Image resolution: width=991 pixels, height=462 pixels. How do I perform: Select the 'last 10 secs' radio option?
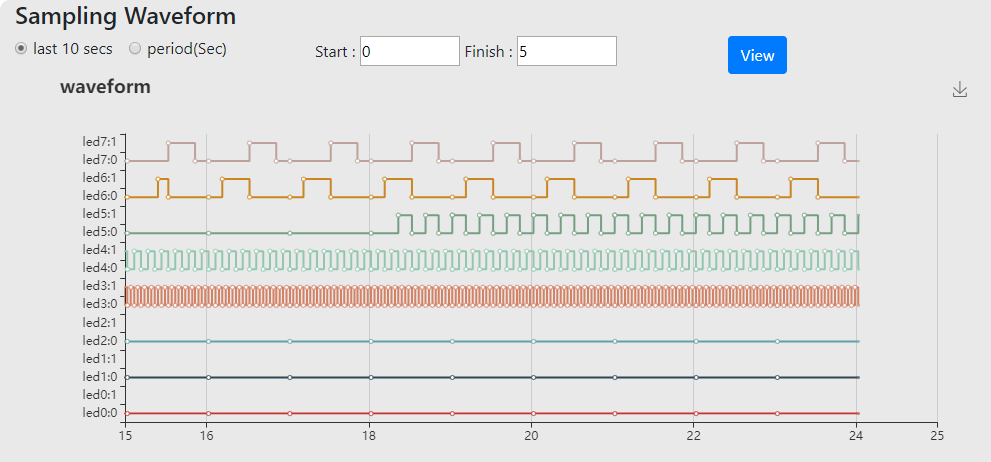(x=21, y=49)
